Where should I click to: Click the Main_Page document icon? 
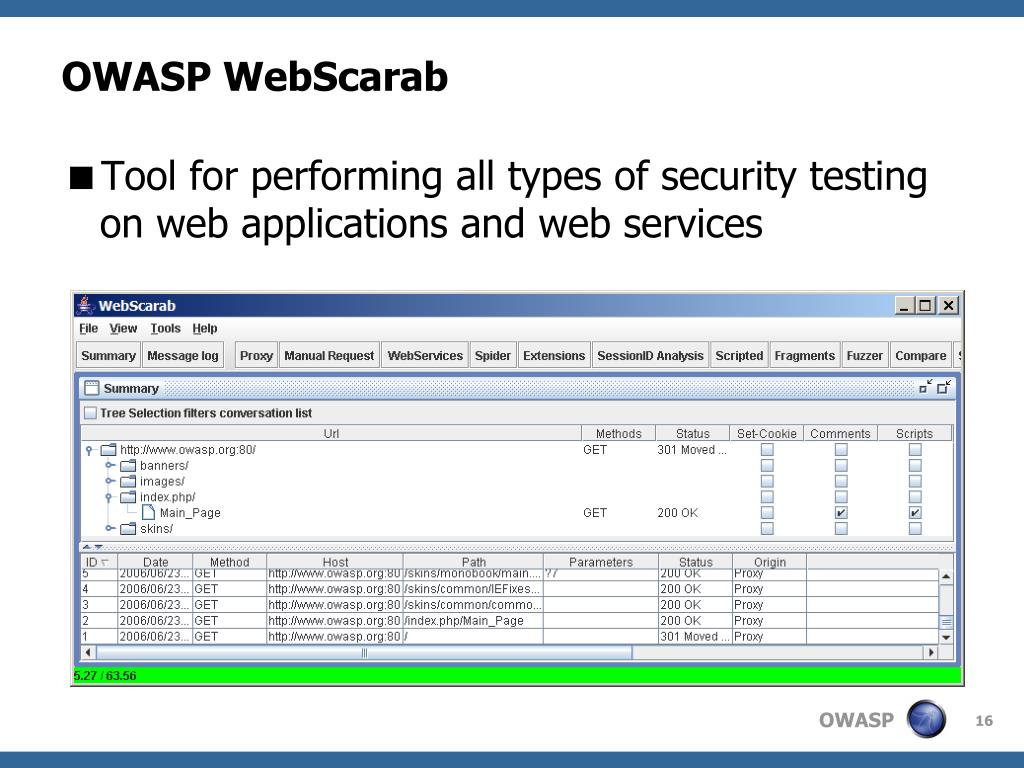(x=148, y=513)
